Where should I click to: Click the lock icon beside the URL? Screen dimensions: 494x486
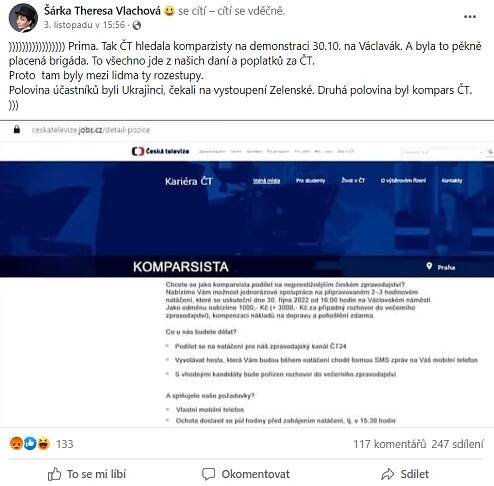coord(17,129)
